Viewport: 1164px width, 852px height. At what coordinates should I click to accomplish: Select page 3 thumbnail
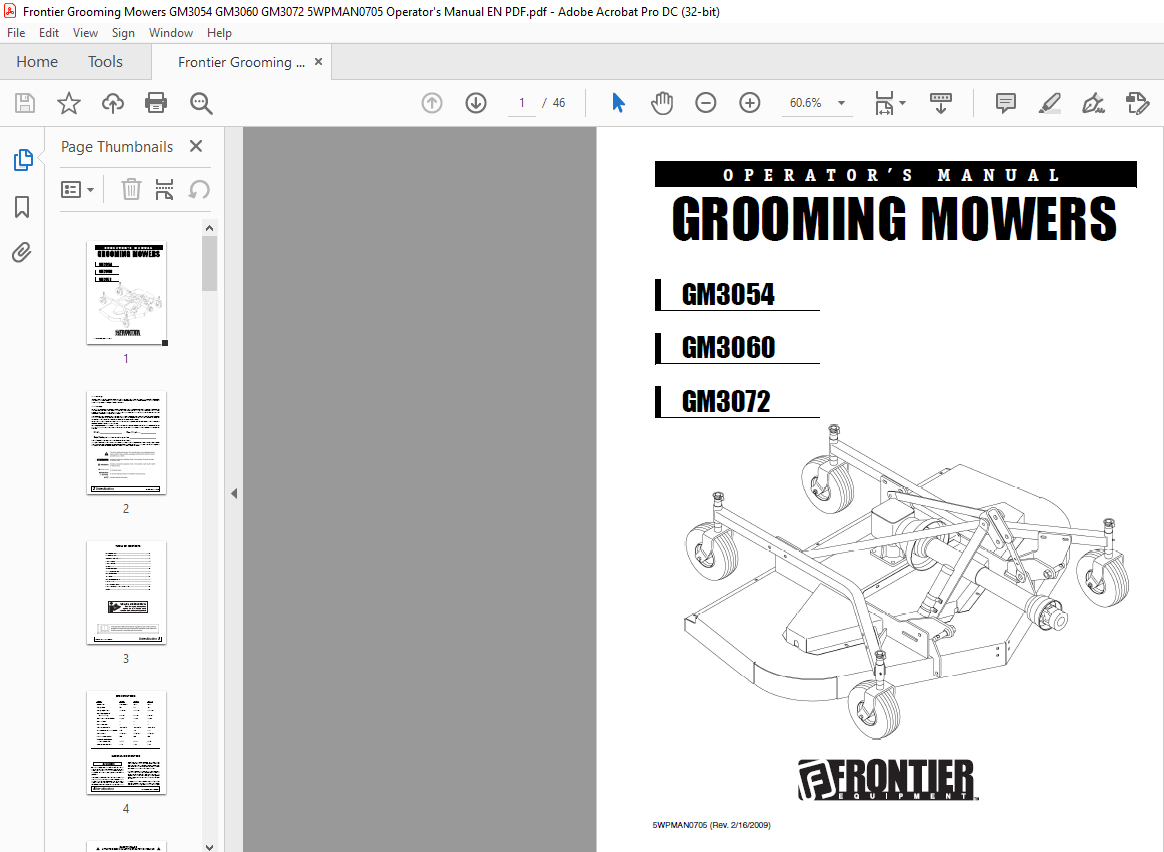click(126, 592)
